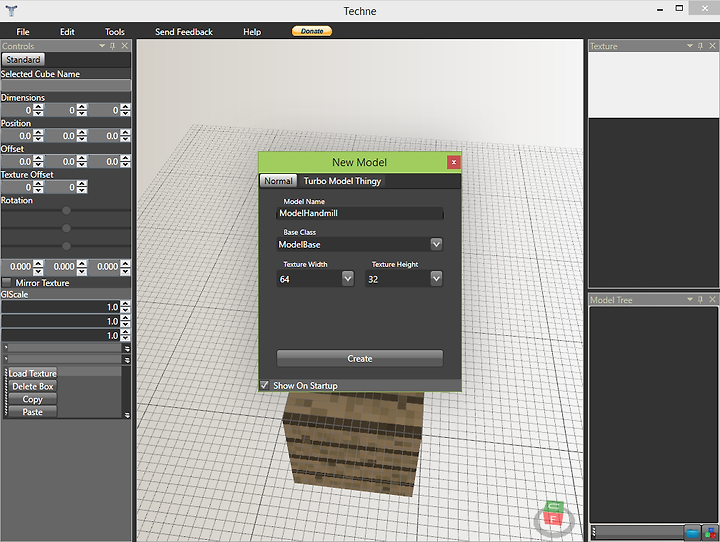Increase the first rotation value 0.000 stepper
Viewport: 720px width, 542px height.
pos(39,263)
